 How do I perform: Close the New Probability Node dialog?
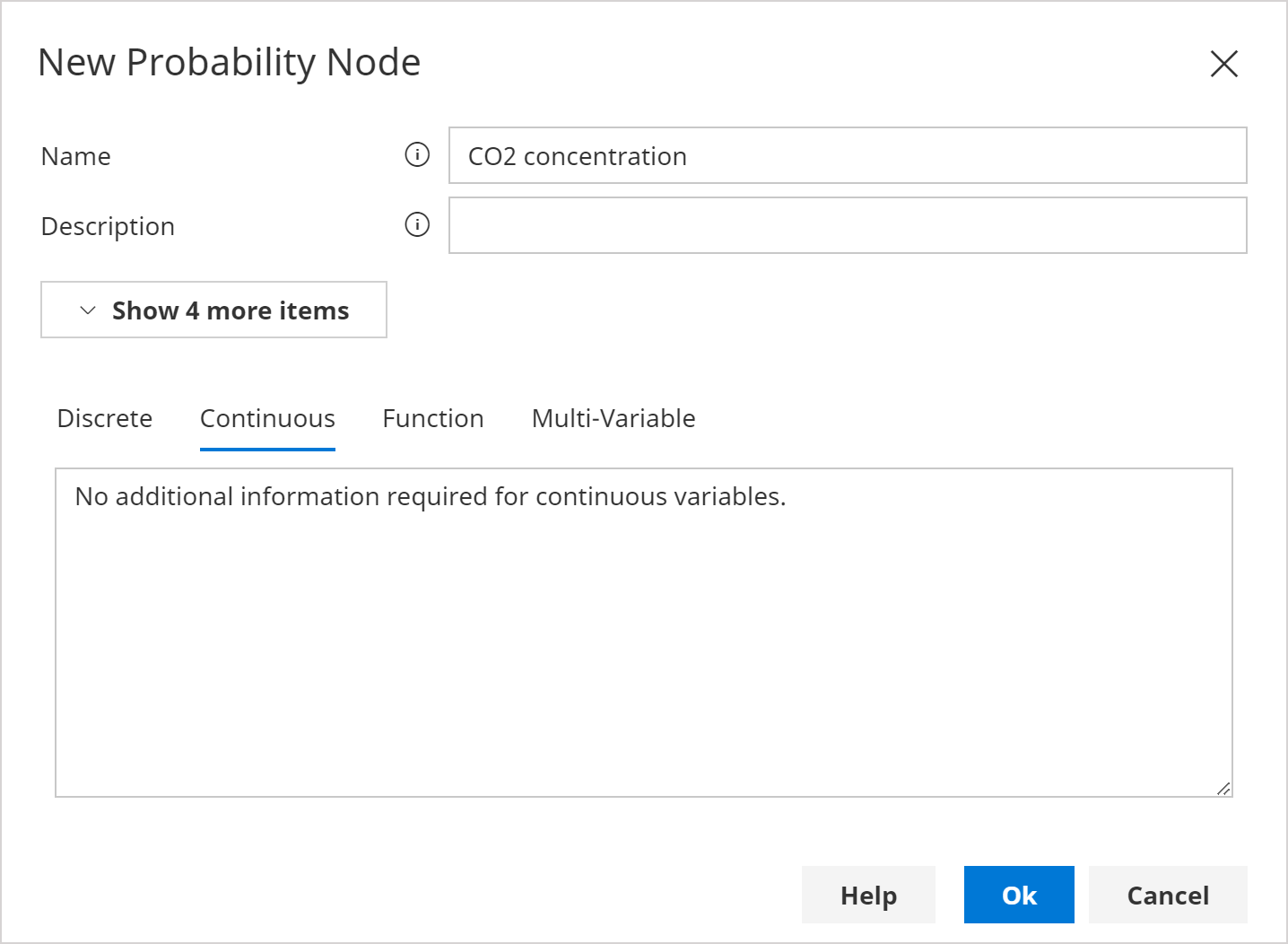tap(1224, 64)
